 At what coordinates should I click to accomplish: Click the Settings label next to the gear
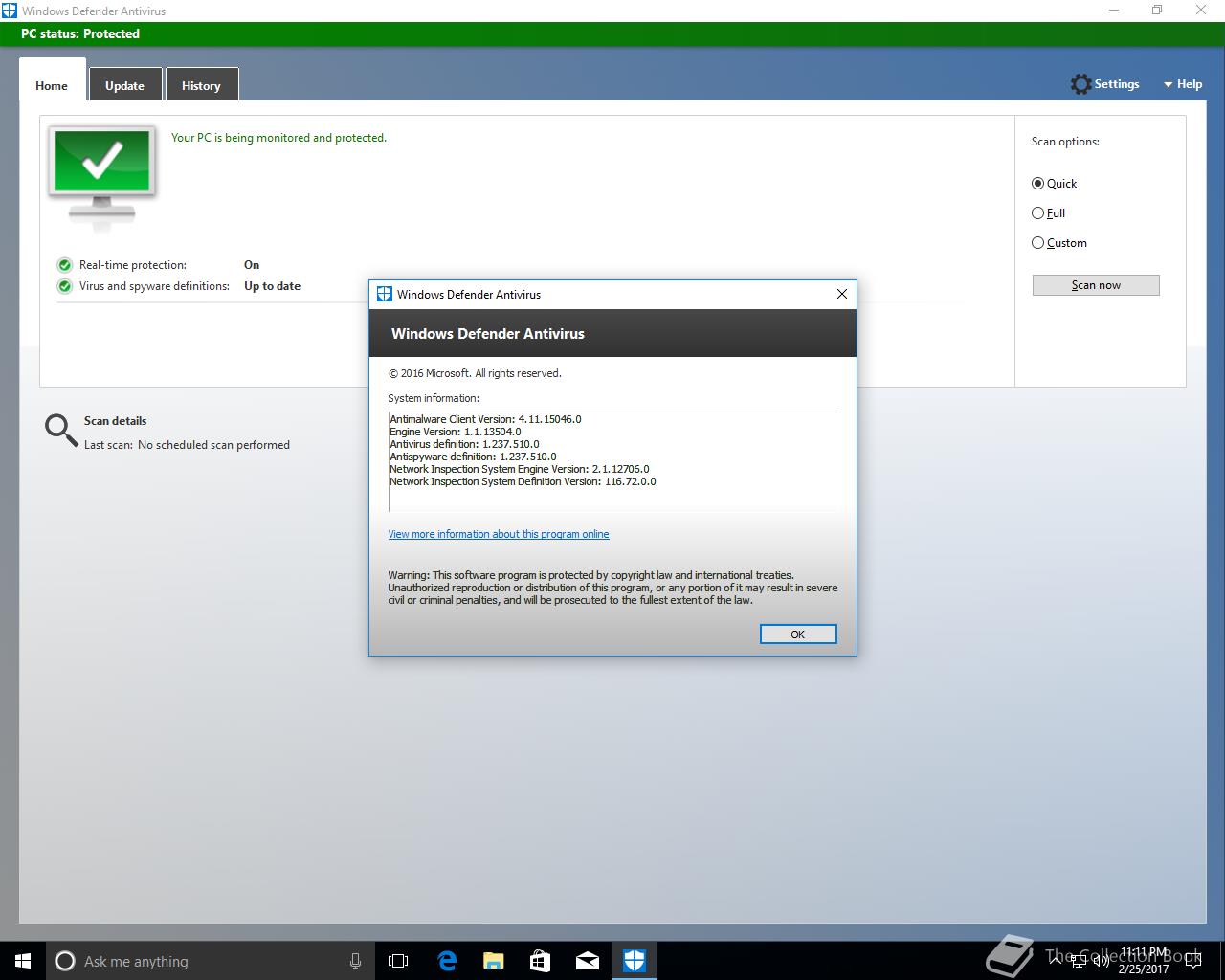tap(1117, 84)
